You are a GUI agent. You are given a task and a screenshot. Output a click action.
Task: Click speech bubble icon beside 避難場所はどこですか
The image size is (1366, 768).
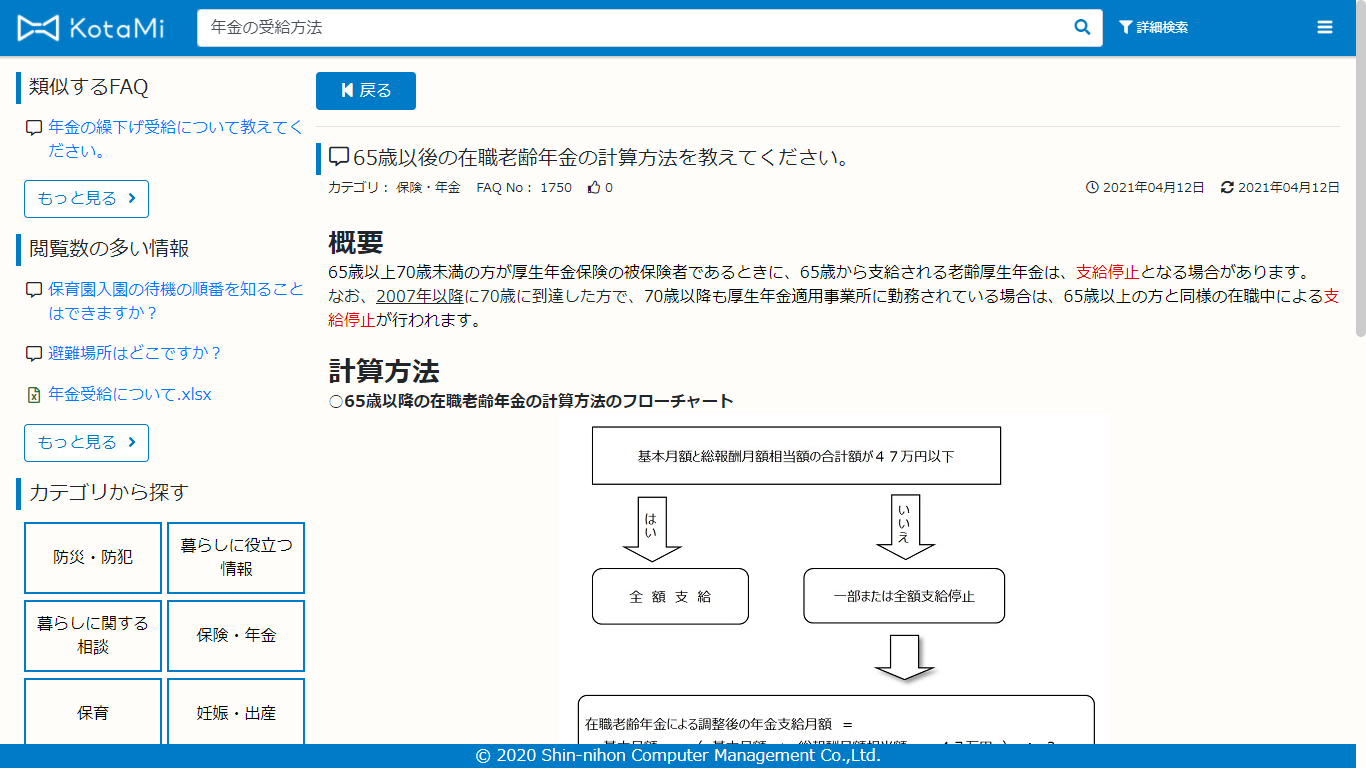[34, 354]
